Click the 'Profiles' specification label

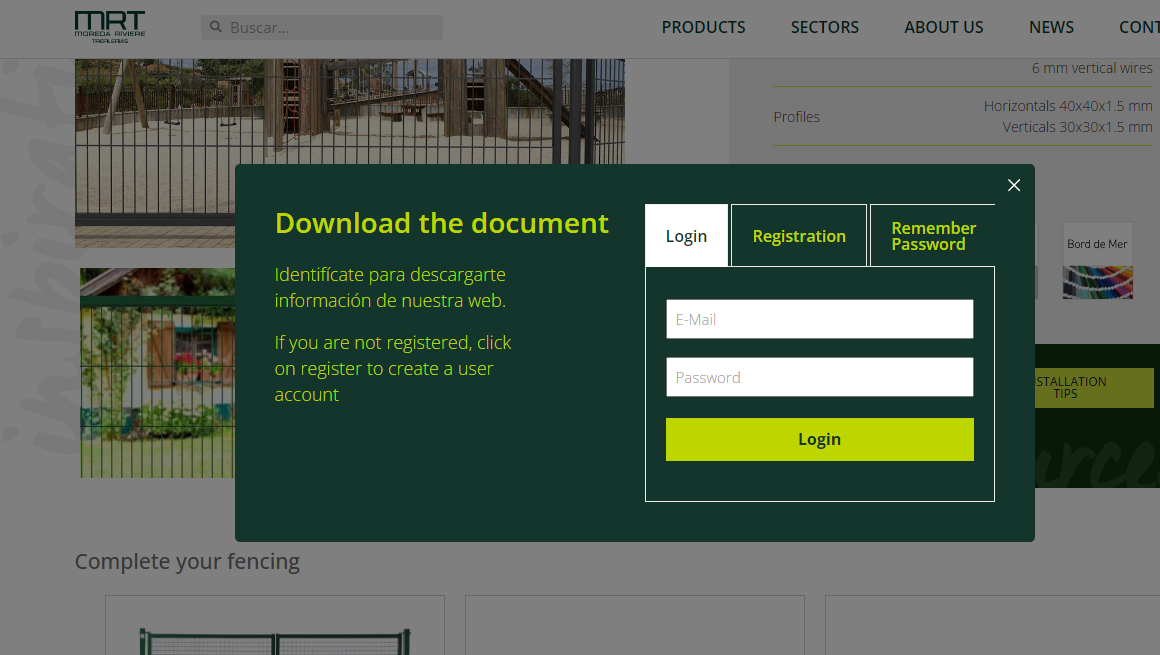pyautogui.click(x=797, y=117)
